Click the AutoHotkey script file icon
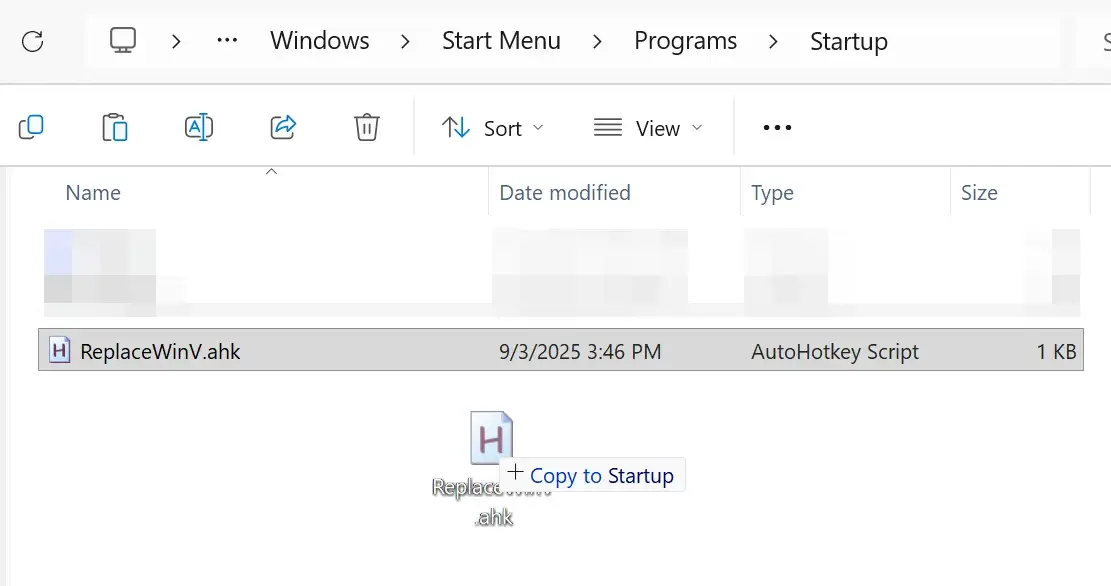Viewport: 1111px width, 586px height. coord(59,351)
